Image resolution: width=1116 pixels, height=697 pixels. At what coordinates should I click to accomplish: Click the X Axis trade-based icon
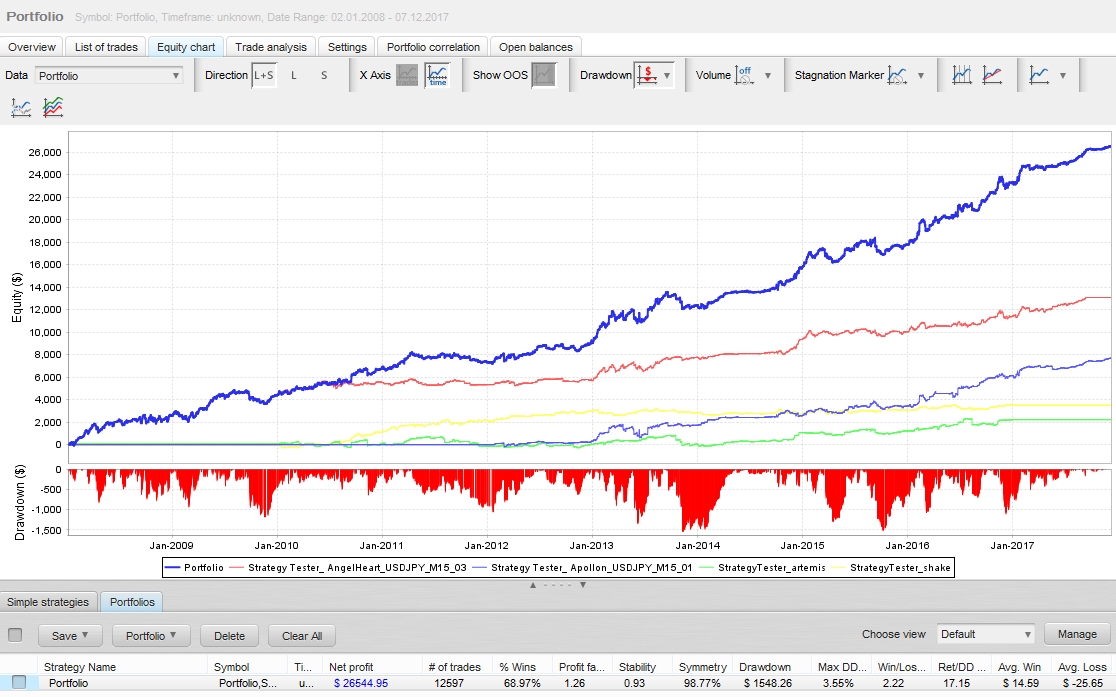[x=407, y=75]
